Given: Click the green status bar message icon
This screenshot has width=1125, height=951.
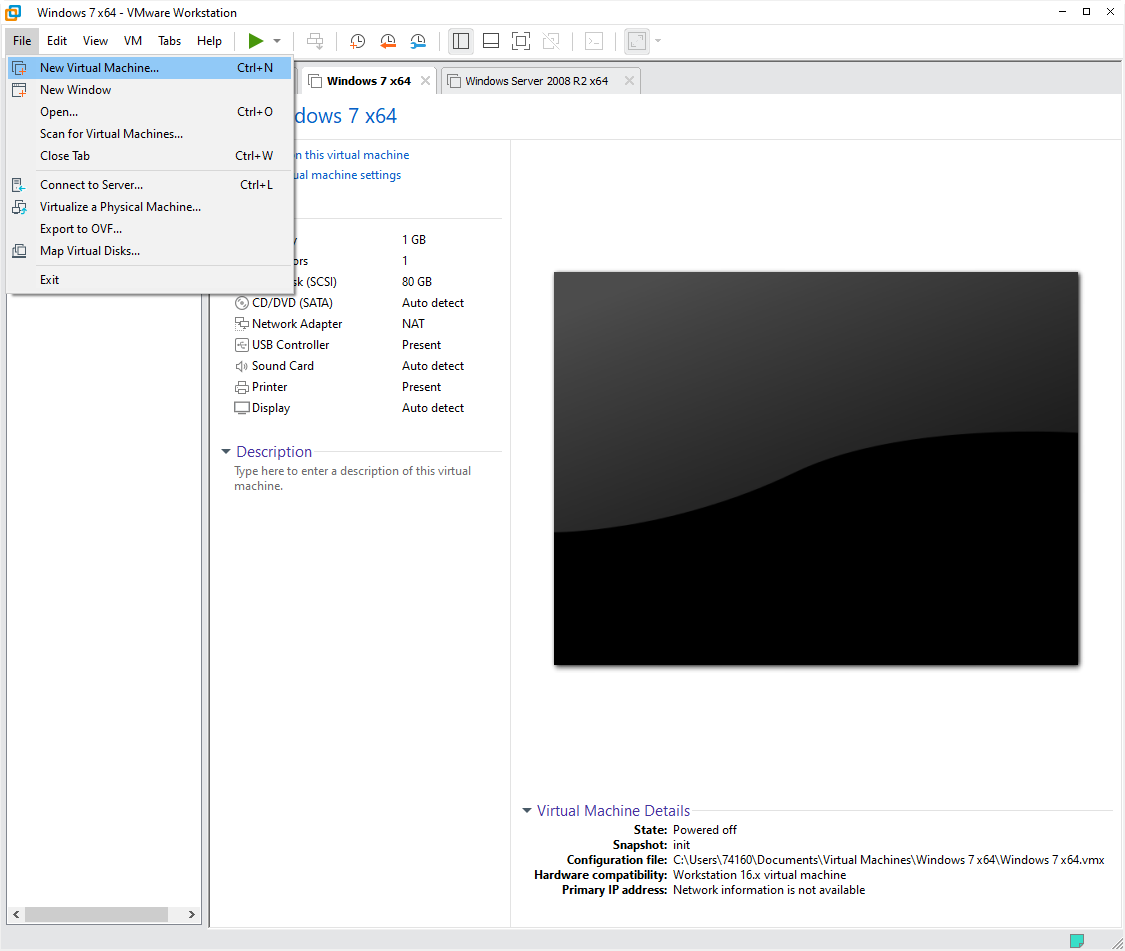Looking at the screenshot, I should (x=1076, y=940).
